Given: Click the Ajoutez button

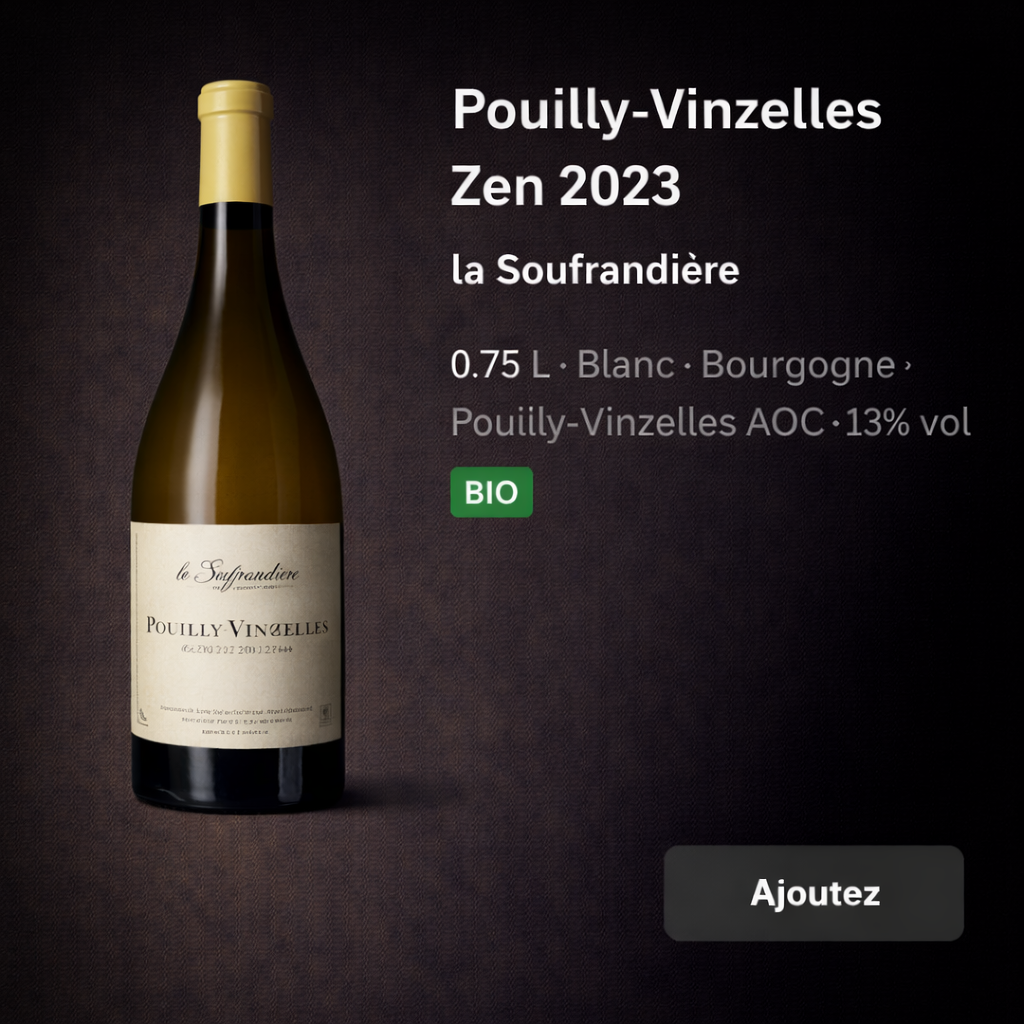Looking at the screenshot, I should point(813,893).
